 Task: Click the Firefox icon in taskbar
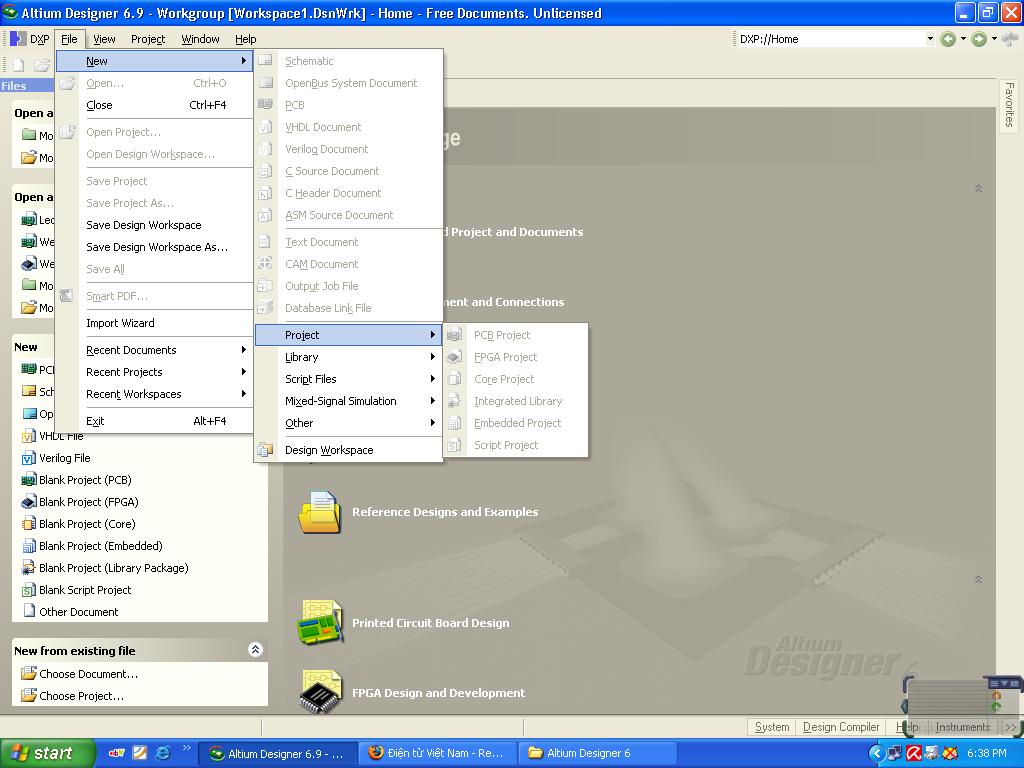tap(376, 753)
